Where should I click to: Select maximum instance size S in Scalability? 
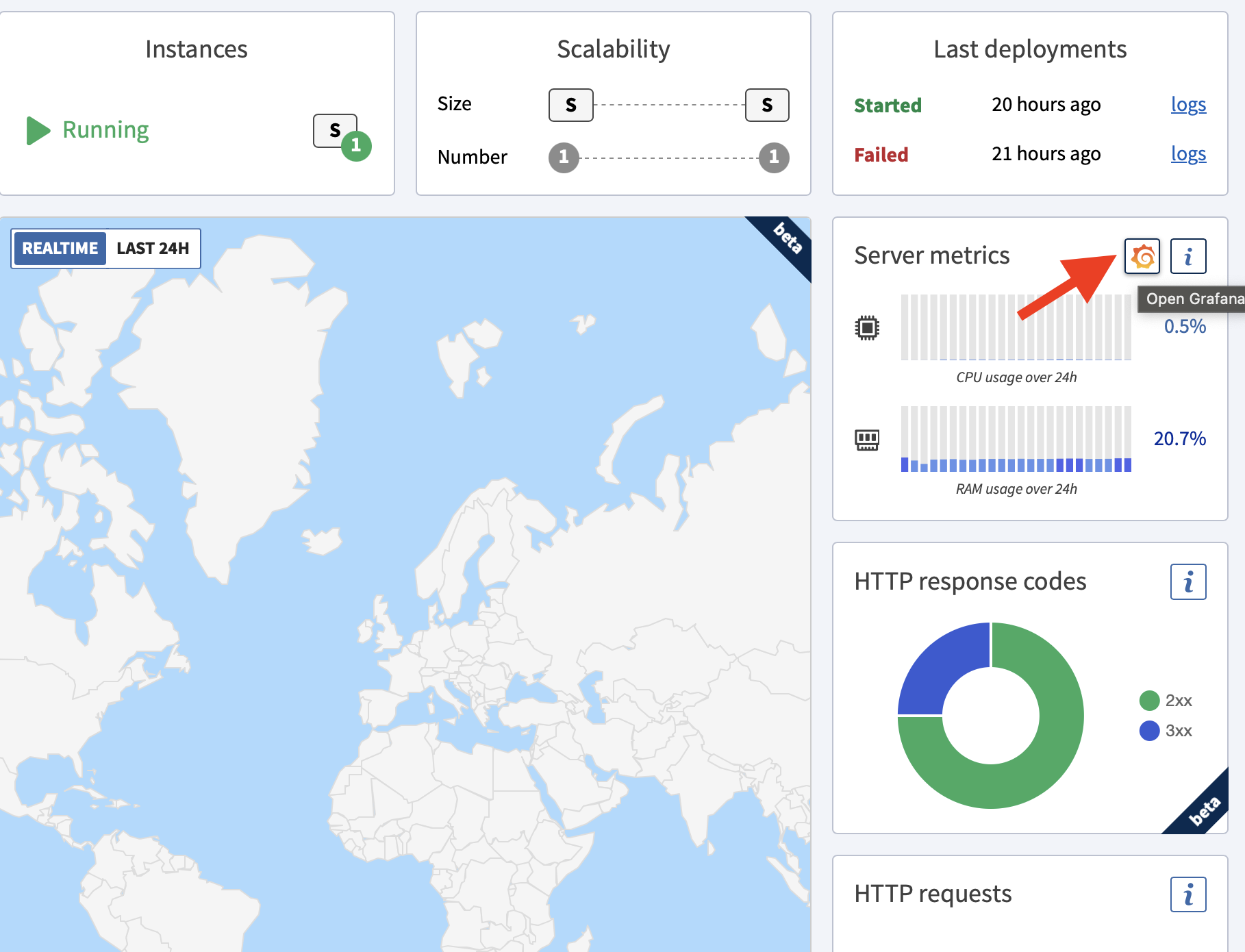tap(766, 105)
